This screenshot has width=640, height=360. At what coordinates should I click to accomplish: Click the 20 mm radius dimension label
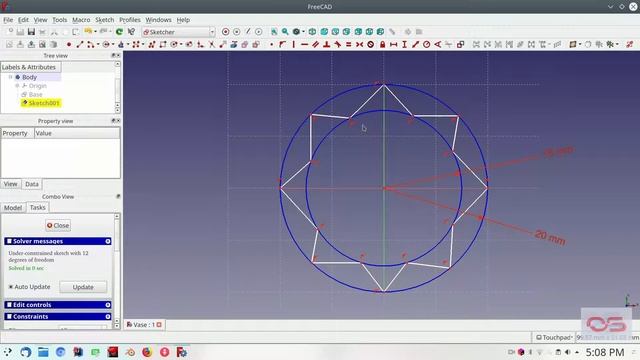point(550,238)
